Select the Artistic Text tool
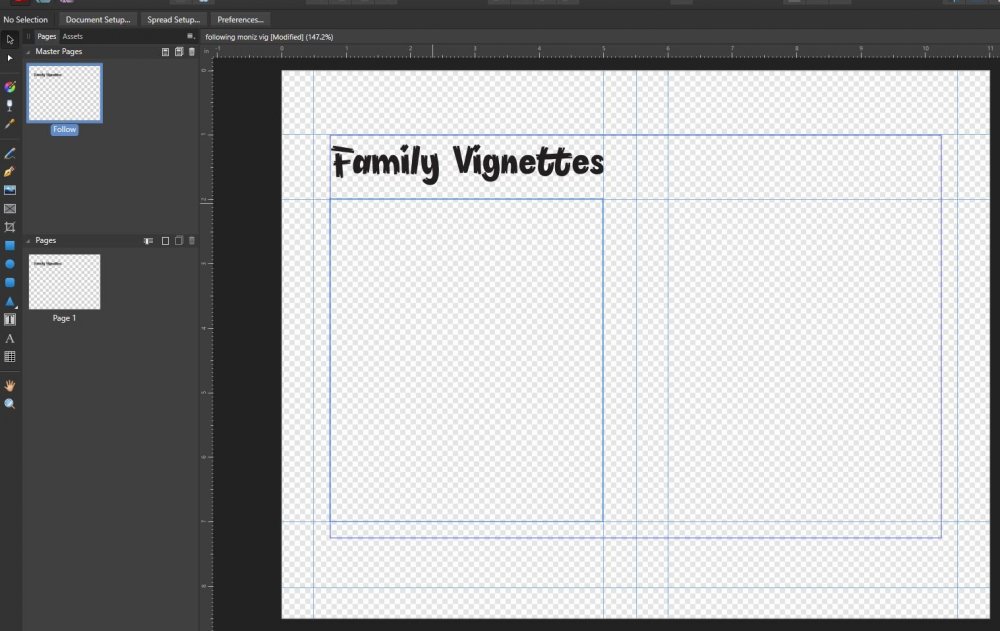The image size is (1000, 631). click(10, 338)
